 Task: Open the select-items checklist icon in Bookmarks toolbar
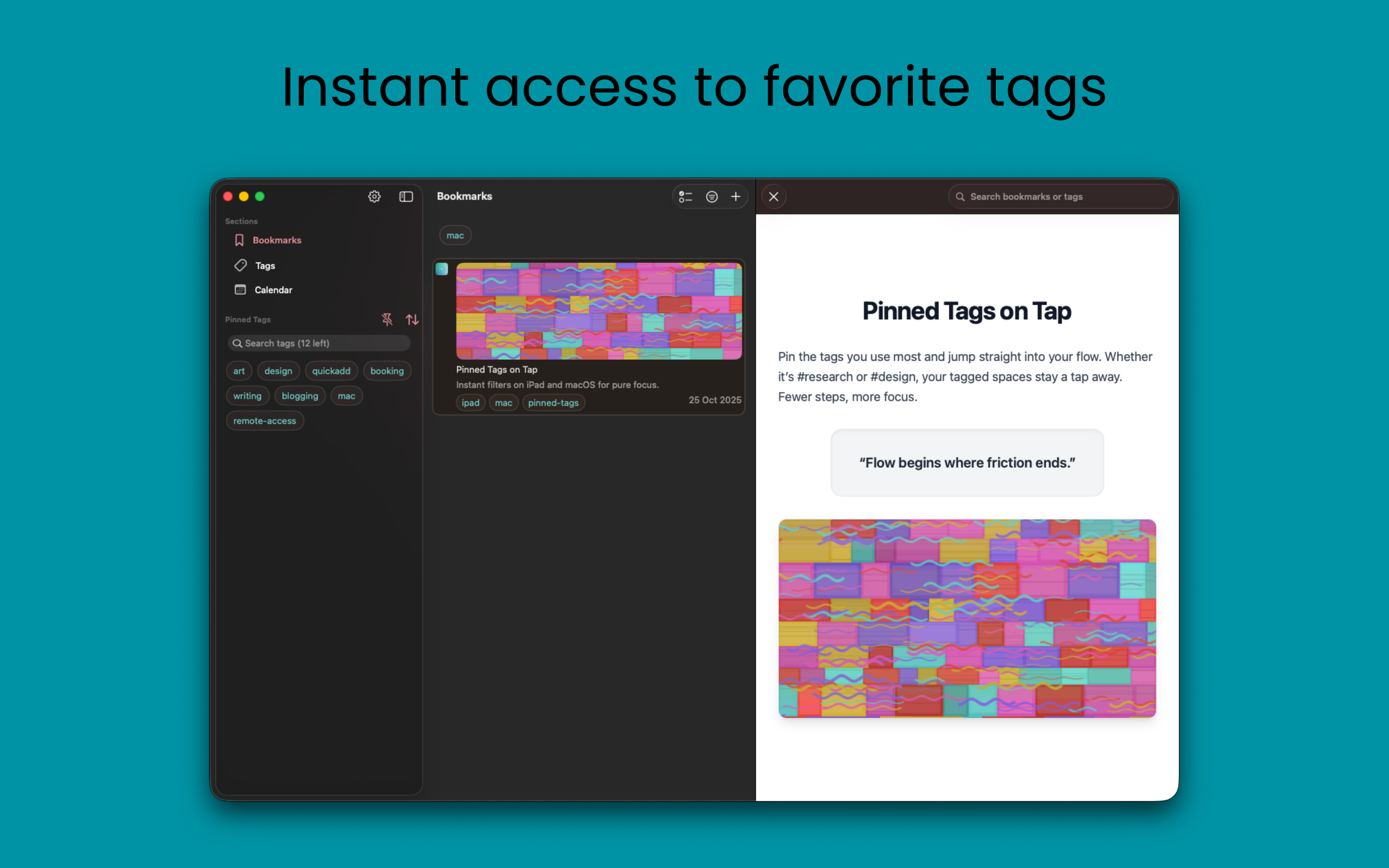(x=686, y=196)
